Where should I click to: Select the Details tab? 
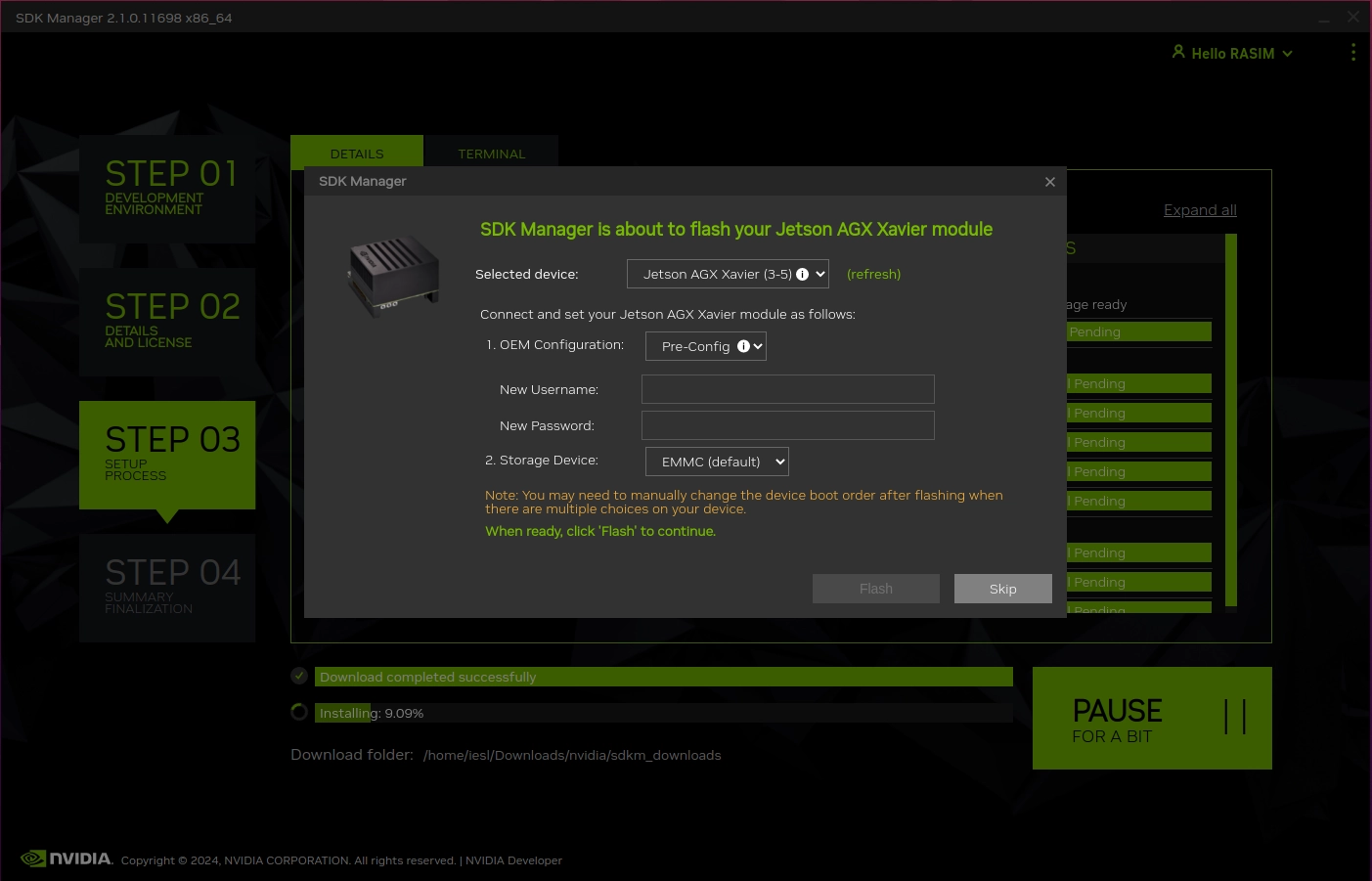[357, 154]
